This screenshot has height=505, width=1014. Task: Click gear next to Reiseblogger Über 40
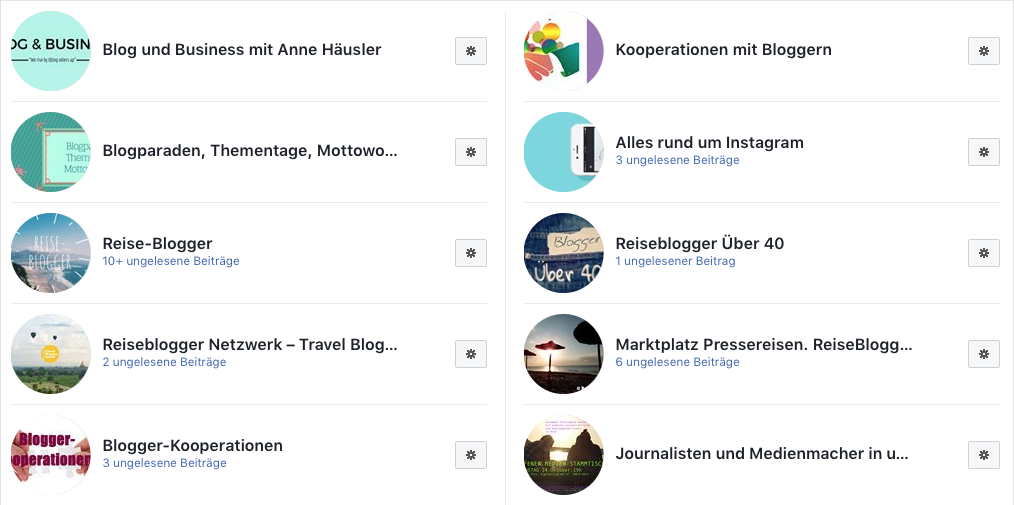[x=984, y=253]
